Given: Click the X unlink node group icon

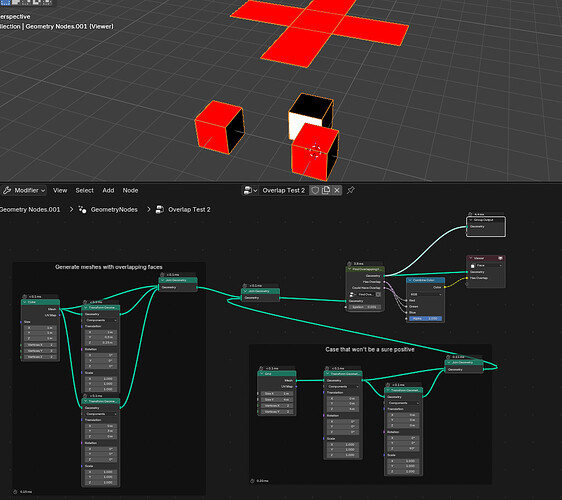Looking at the screenshot, I should pos(337,190).
